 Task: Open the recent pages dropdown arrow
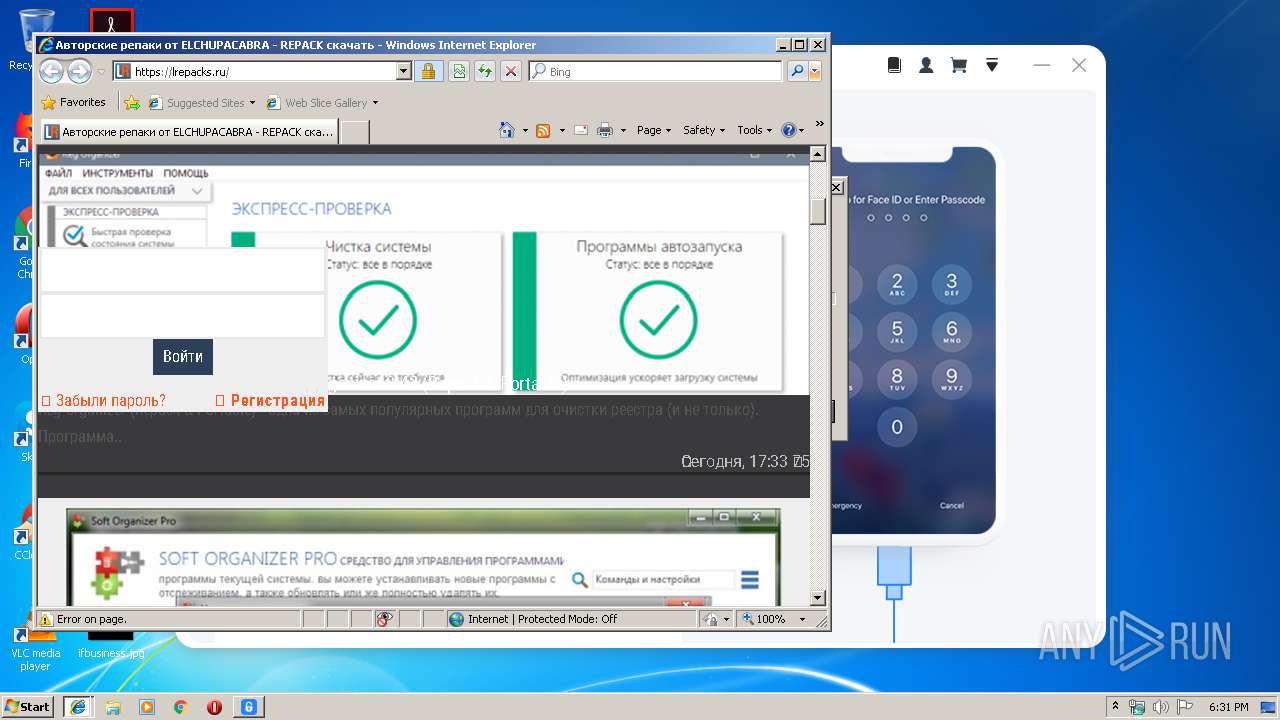tap(101, 72)
